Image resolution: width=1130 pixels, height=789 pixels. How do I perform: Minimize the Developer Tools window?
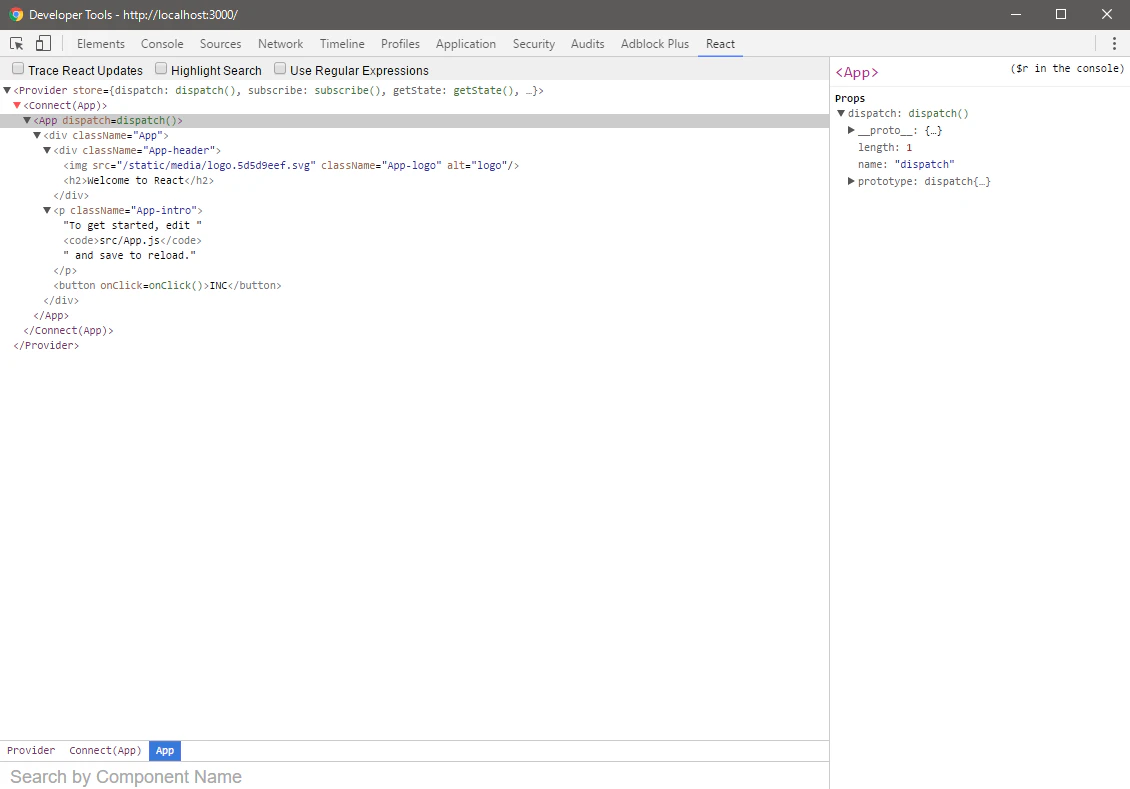tap(1016, 14)
